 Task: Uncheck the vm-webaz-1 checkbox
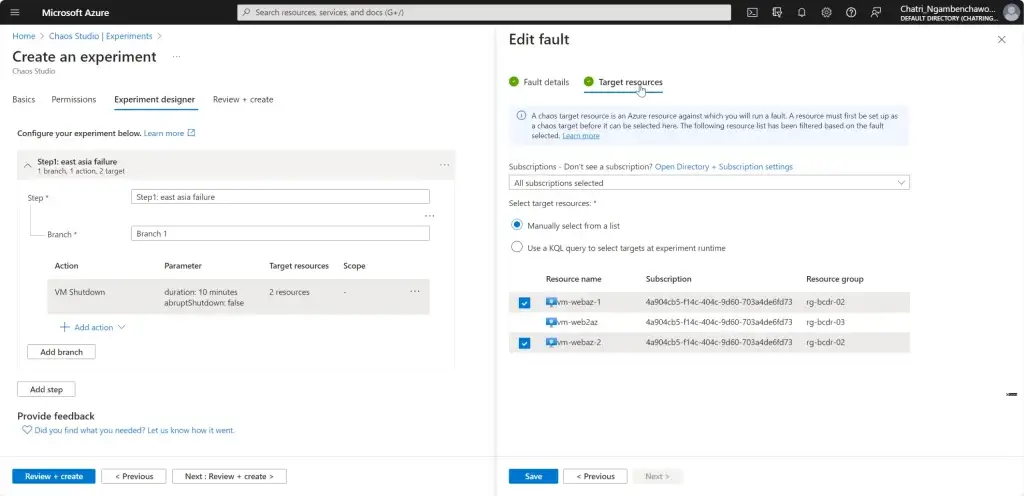524,303
